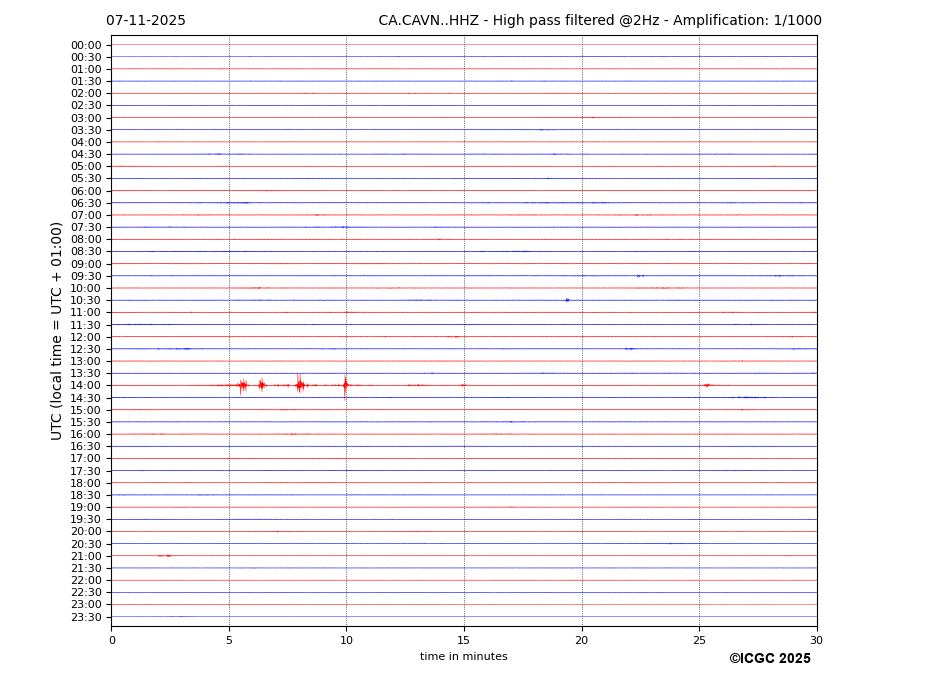Image resolution: width=927 pixels, height=696 pixels.
Task: Click the blue blip near minute 22 on 09:30
Action: pyautogui.click(x=640, y=276)
